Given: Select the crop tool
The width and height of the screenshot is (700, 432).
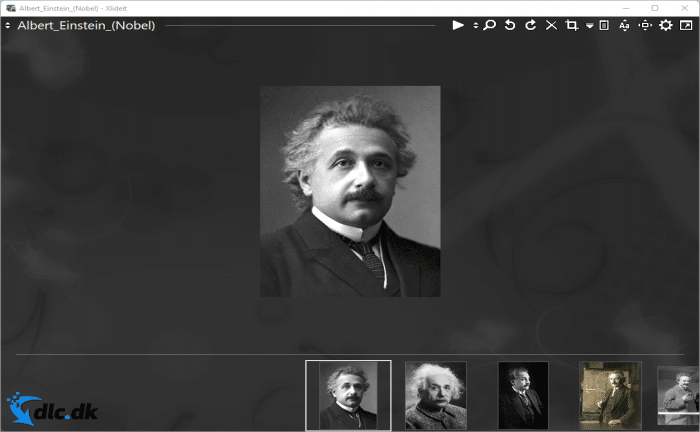Looking at the screenshot, I should click(572, 25).
